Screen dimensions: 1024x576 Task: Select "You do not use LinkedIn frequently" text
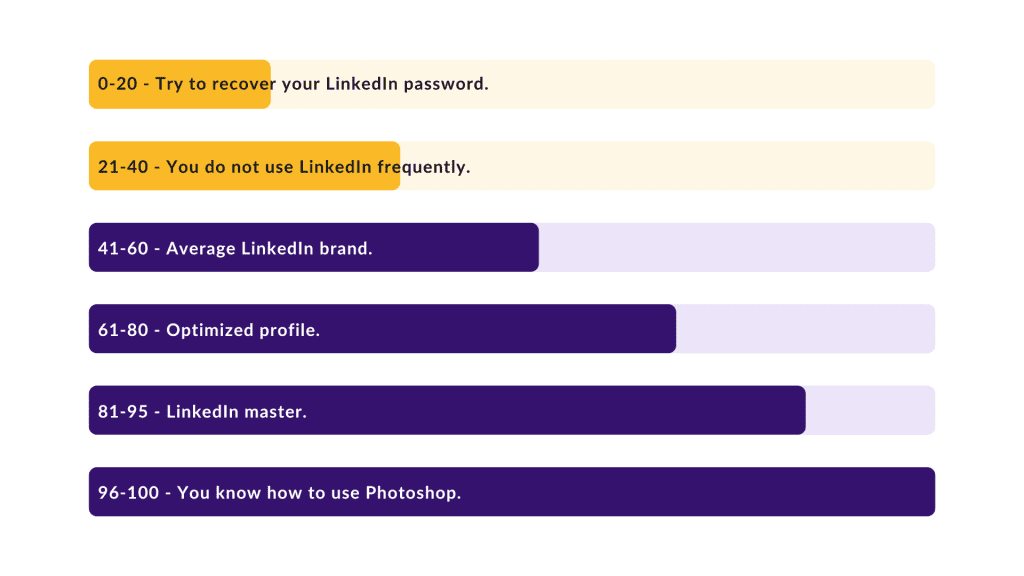coord(318,167)
